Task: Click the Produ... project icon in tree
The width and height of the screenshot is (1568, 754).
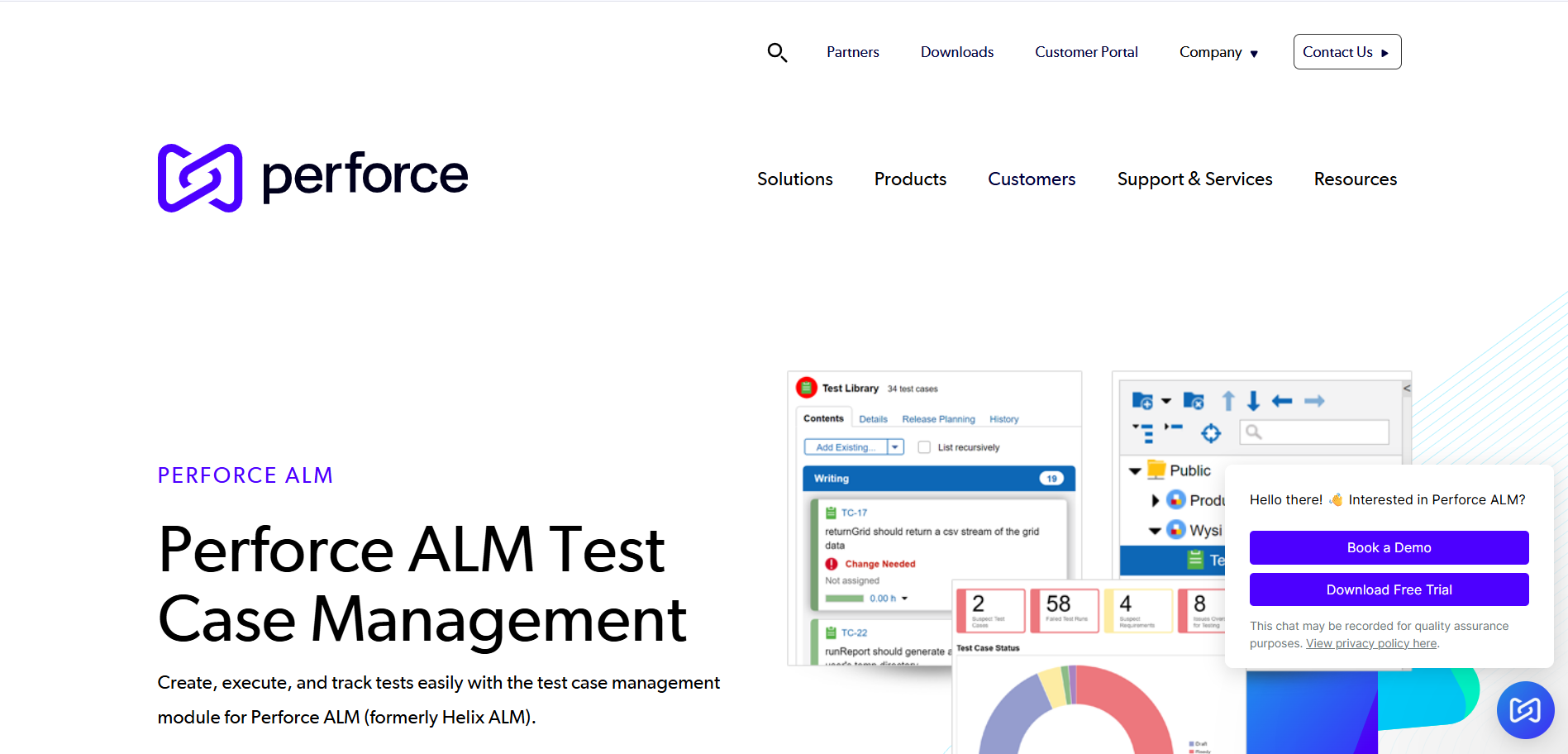Action: coord(1175,499)
